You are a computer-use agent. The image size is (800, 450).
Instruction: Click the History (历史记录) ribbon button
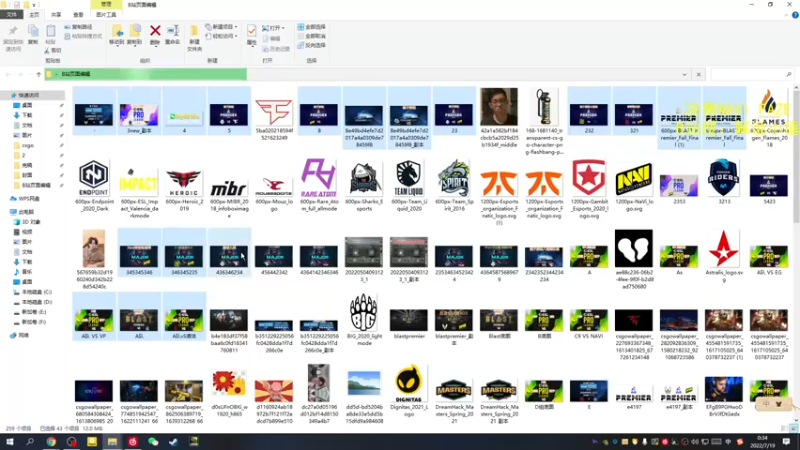(276, 49)
